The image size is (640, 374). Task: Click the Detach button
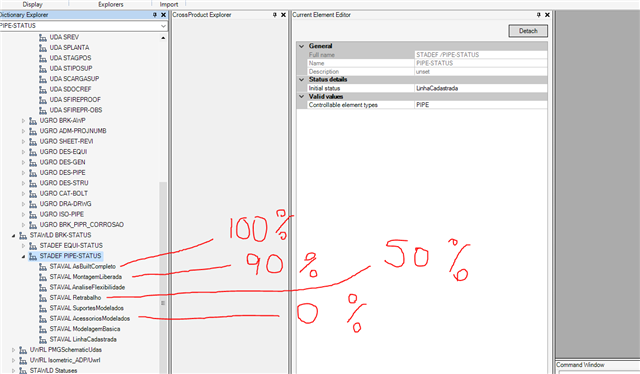click(x=528, y=31)
